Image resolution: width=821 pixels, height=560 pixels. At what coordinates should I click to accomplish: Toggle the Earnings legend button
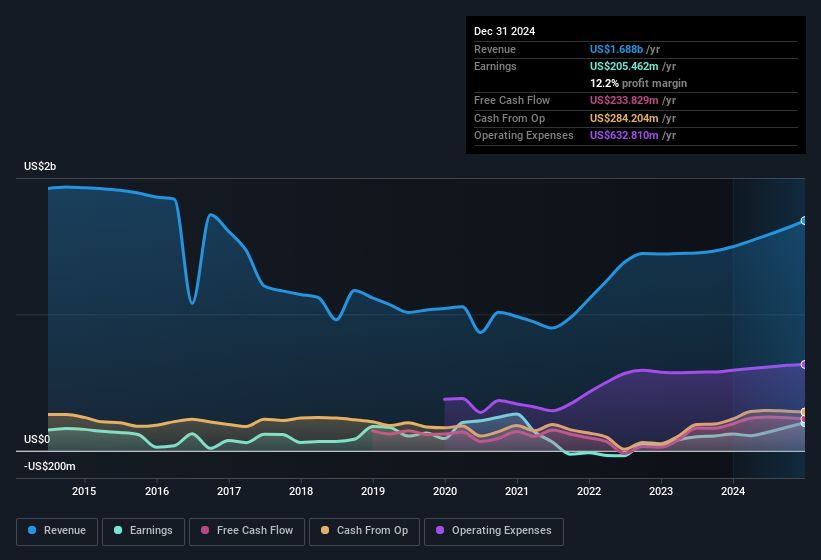click(143, 531)
